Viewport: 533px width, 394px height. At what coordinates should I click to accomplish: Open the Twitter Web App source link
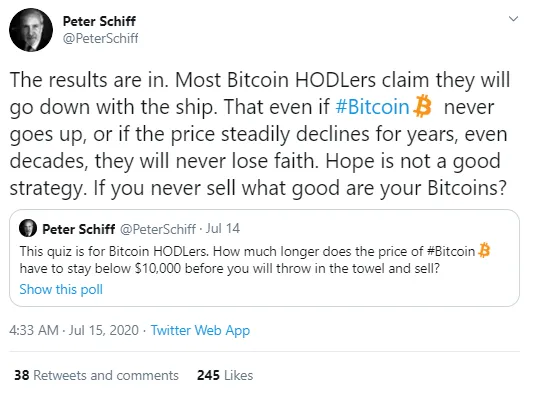pos(200,330)
